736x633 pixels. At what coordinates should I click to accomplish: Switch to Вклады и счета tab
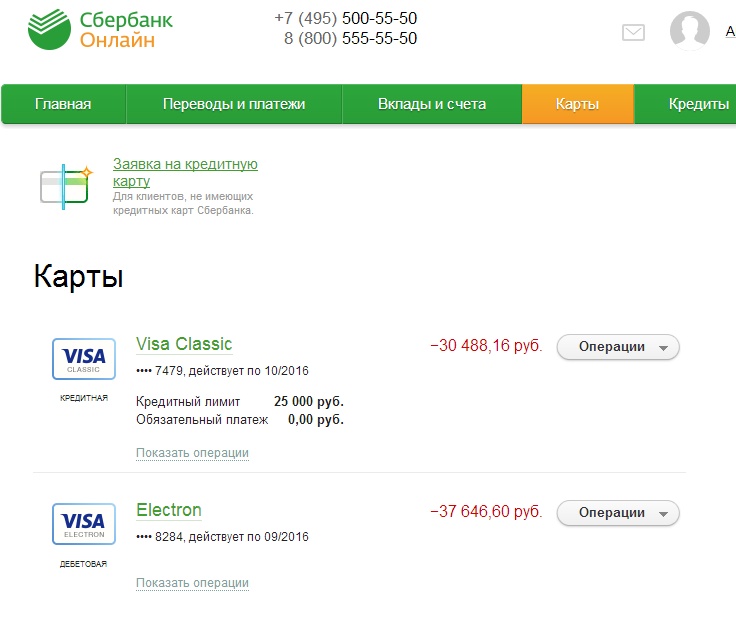[x=432, y=104]
